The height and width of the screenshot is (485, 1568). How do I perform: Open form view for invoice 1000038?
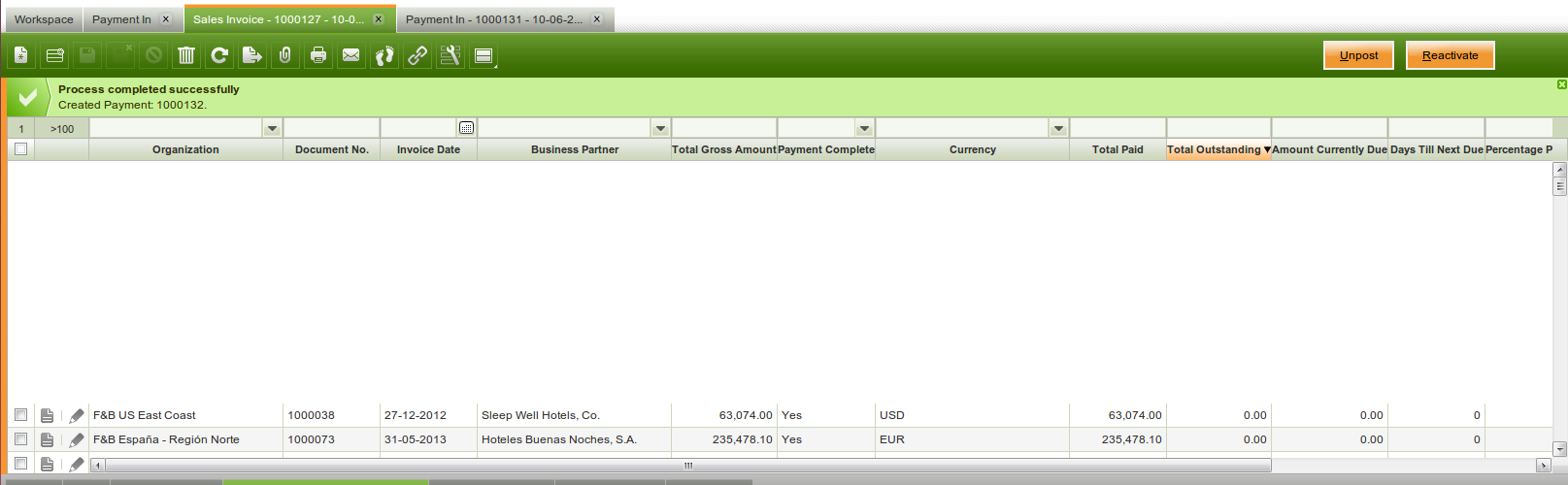click(x=47, y=415)
